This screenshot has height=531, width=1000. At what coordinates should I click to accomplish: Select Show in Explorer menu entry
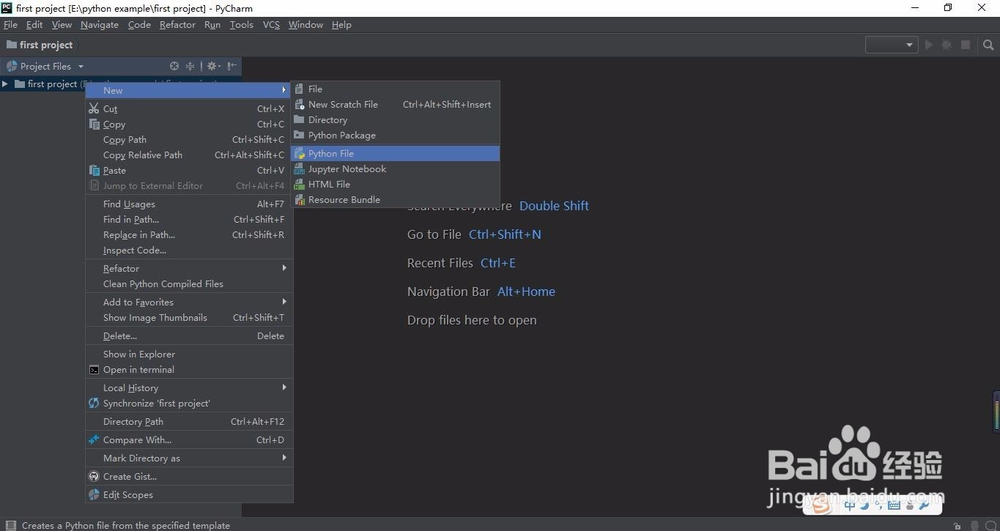139,354
